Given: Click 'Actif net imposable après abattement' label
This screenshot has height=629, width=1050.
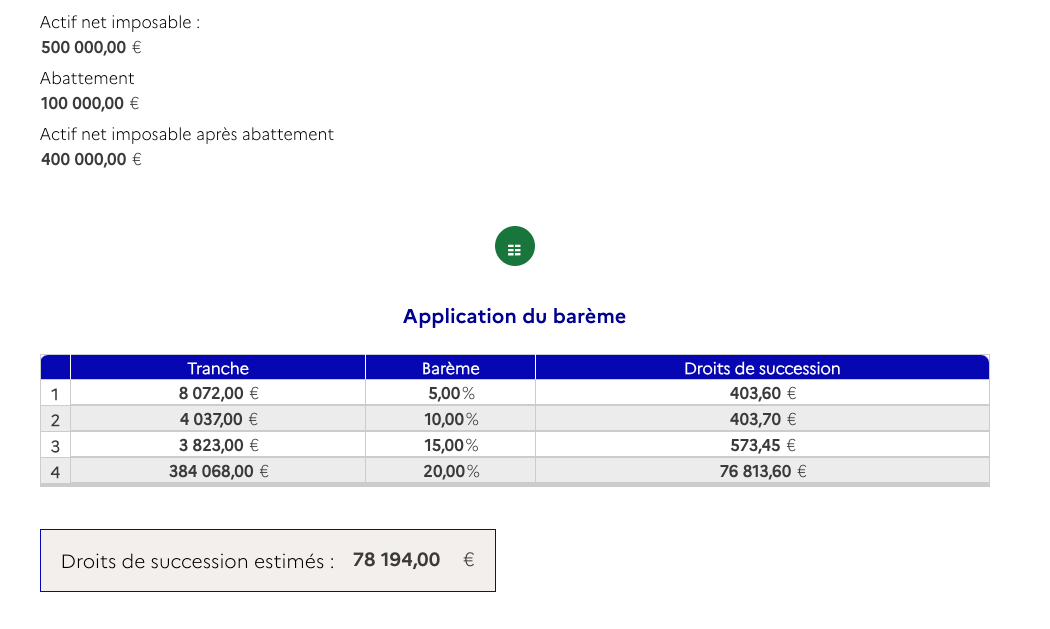Looking at the screenshot, I should [187, 135].
